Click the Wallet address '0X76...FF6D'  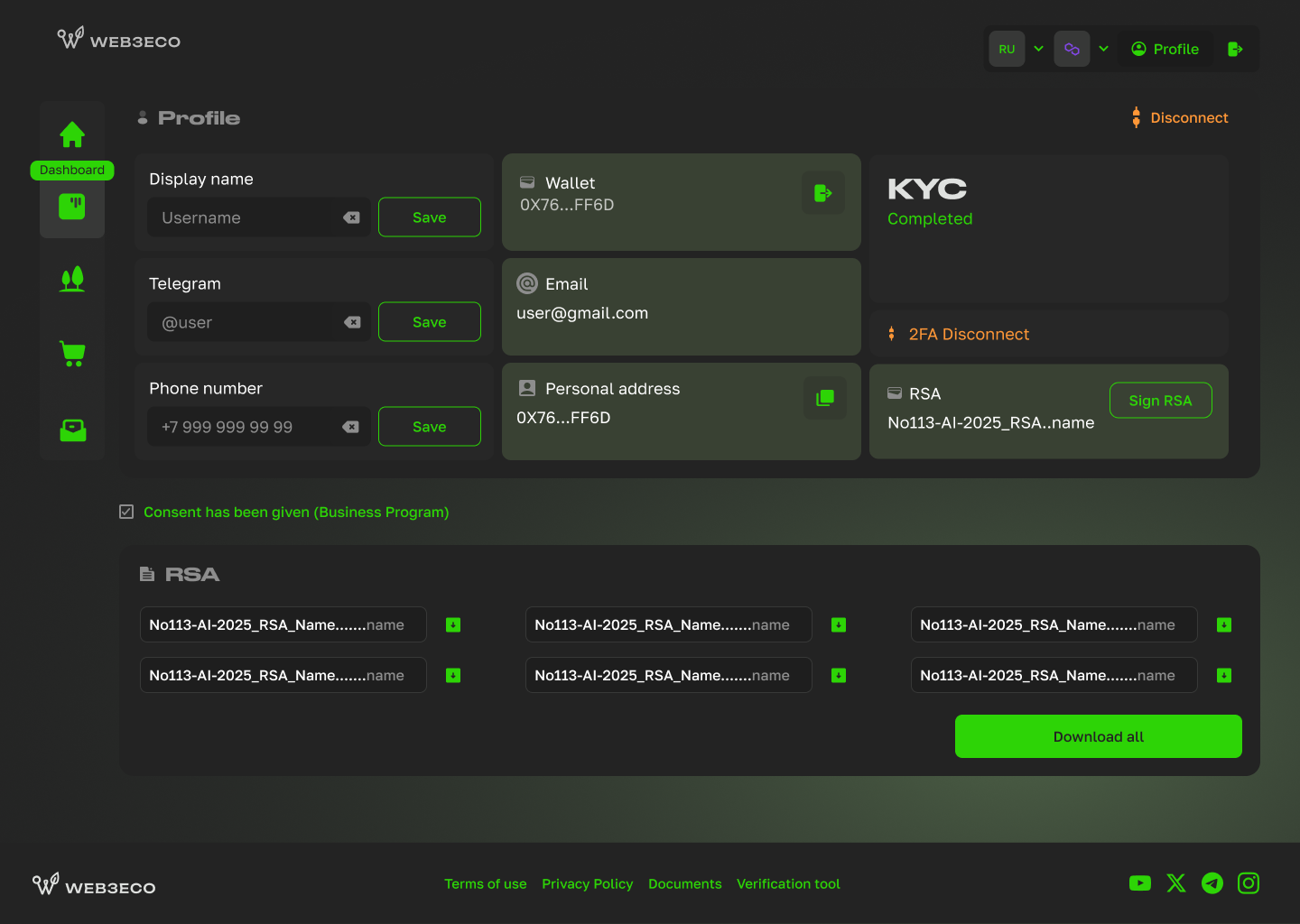click(567, 205)
